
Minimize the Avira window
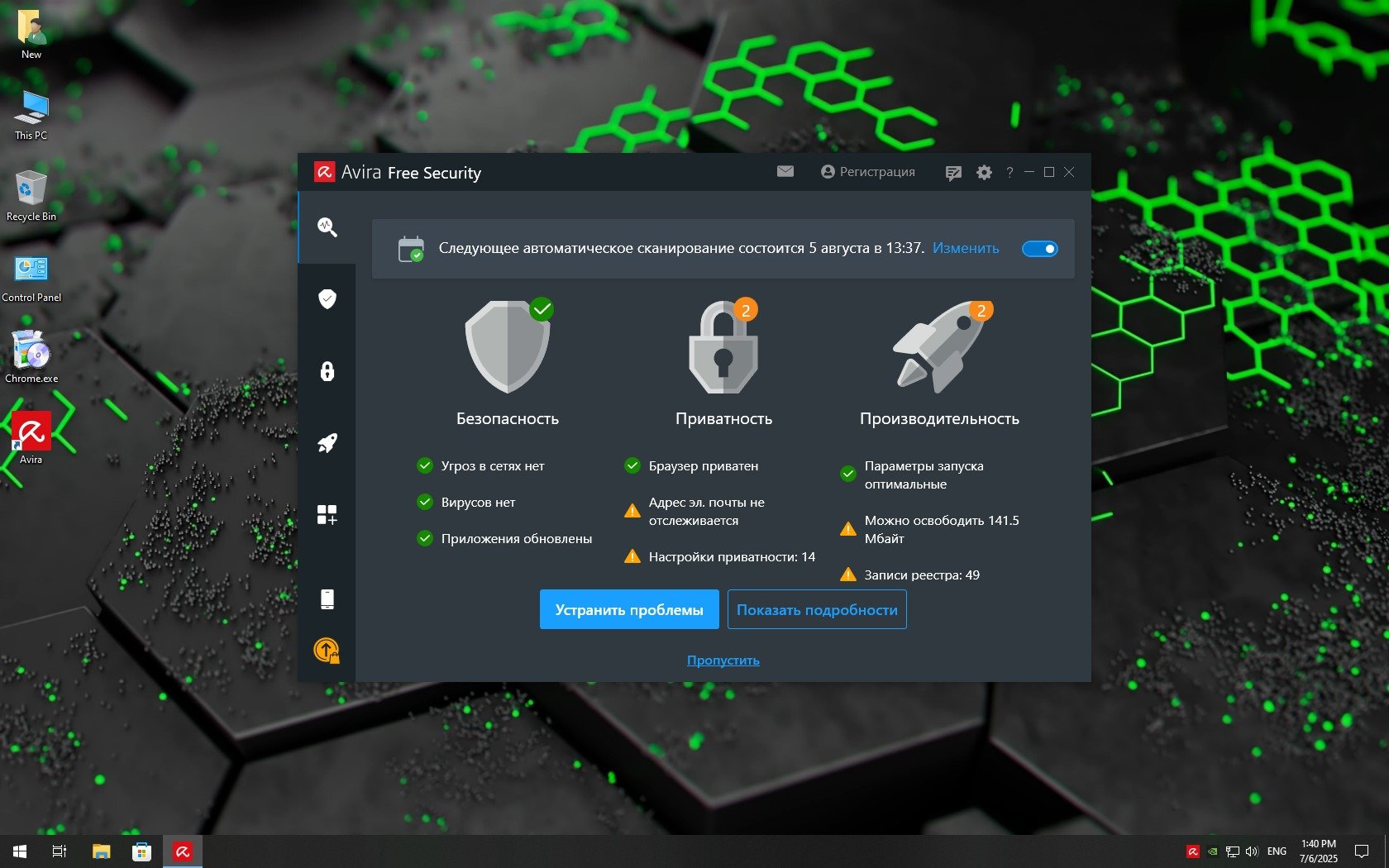pos(1029,172)
